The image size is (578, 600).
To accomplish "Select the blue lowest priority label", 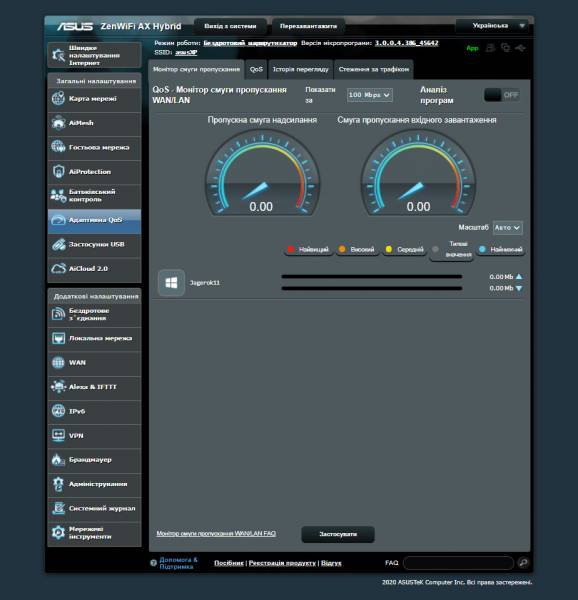I will coord(501,249).
